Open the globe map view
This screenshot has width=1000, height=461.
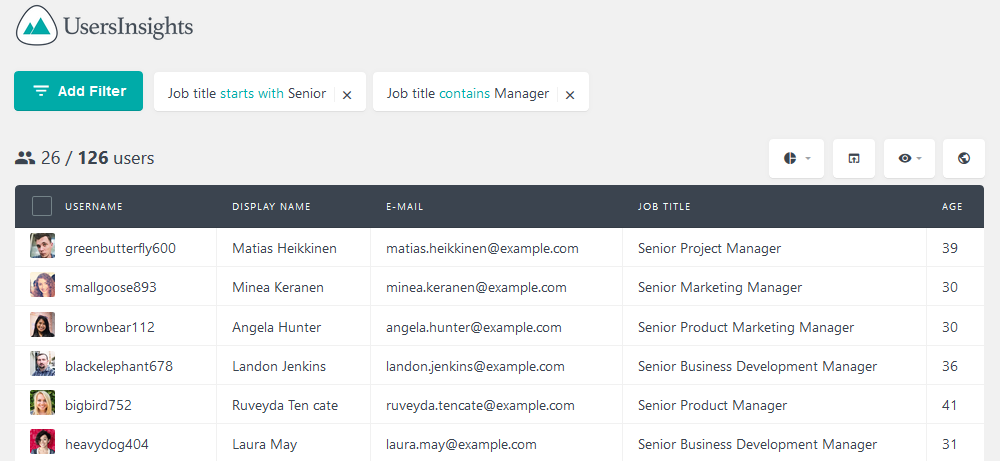pos(964,158)
